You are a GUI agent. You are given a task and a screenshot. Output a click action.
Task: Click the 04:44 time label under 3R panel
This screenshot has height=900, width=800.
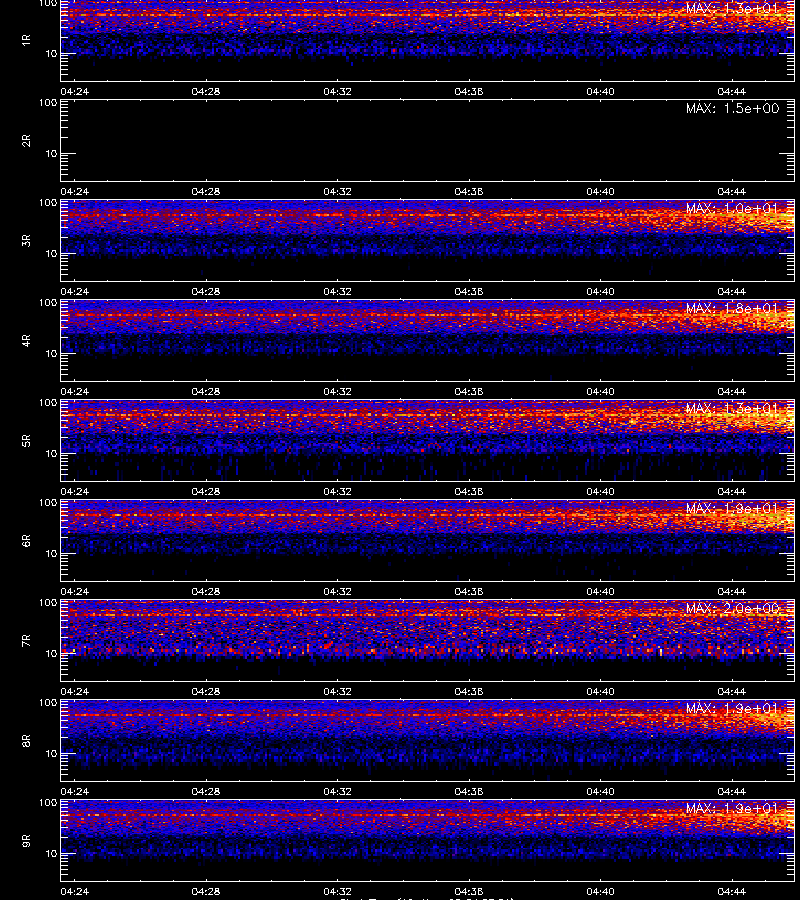coord(732,292)
